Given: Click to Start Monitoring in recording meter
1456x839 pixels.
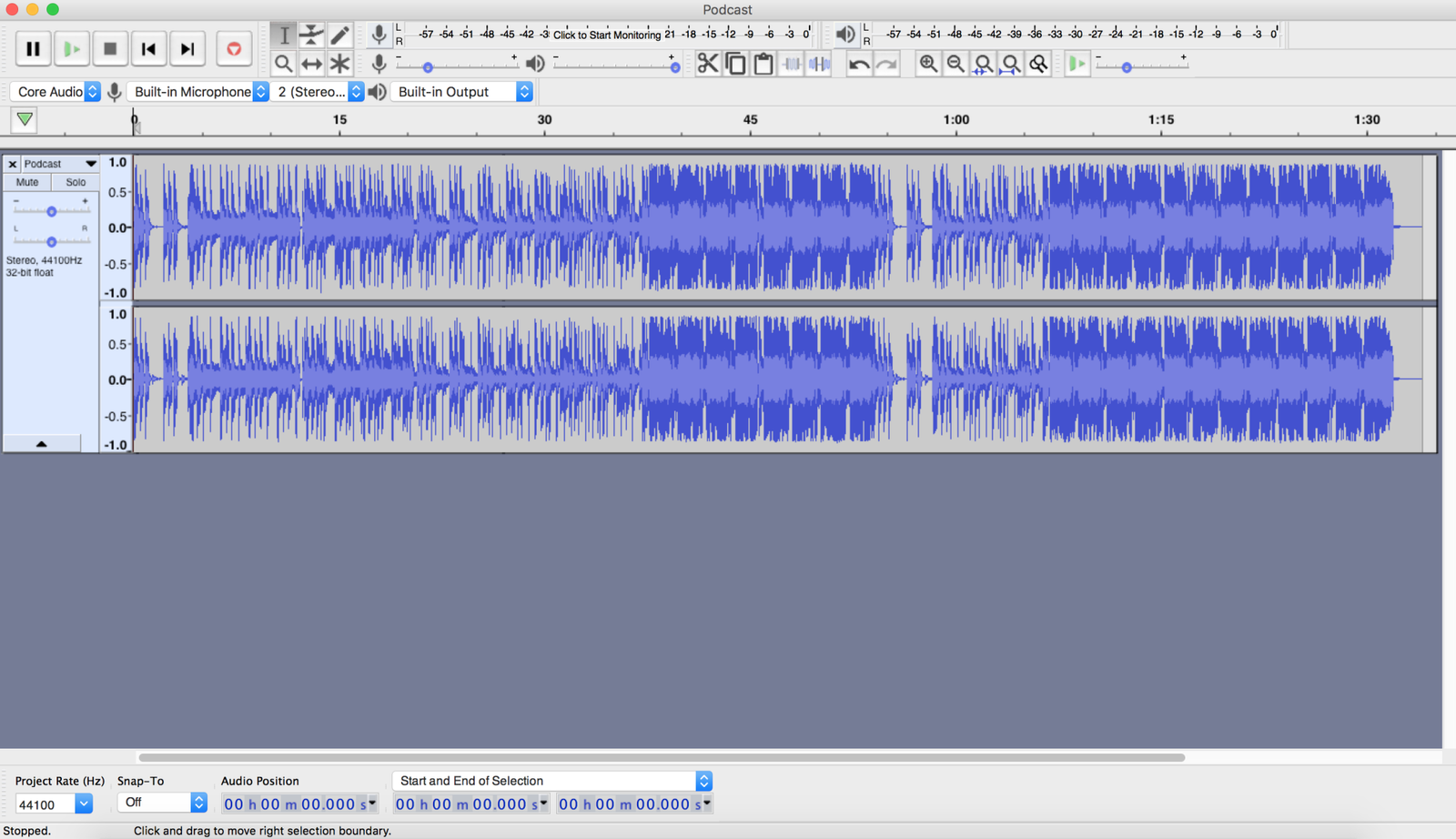Looking at the screenshot, I should pos(607,35).
